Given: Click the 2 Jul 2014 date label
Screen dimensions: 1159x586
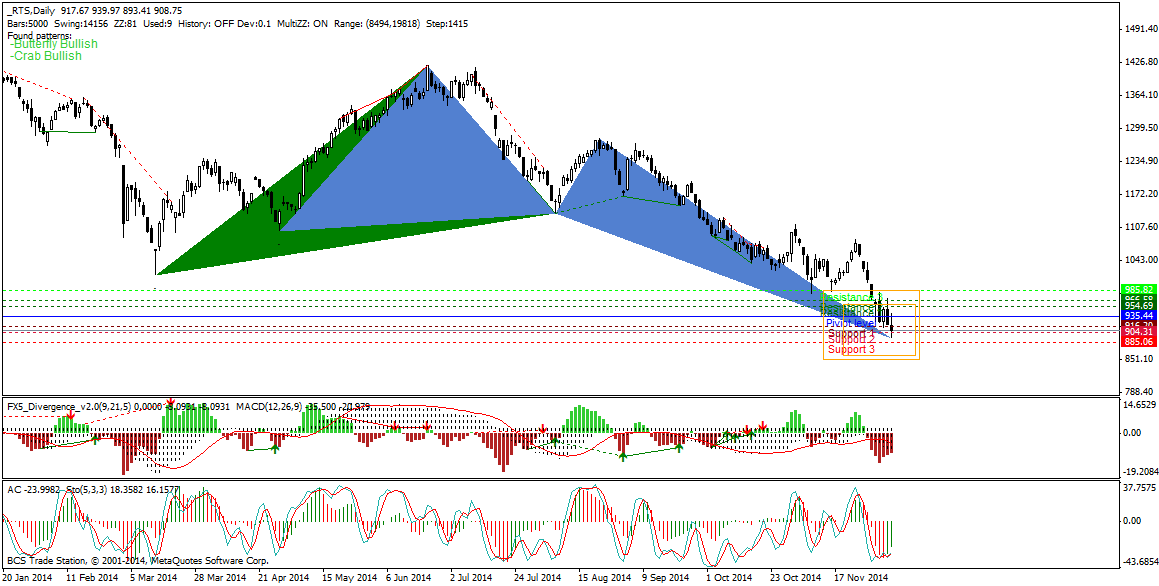Looking at the screenshot, I should point(470,576).
